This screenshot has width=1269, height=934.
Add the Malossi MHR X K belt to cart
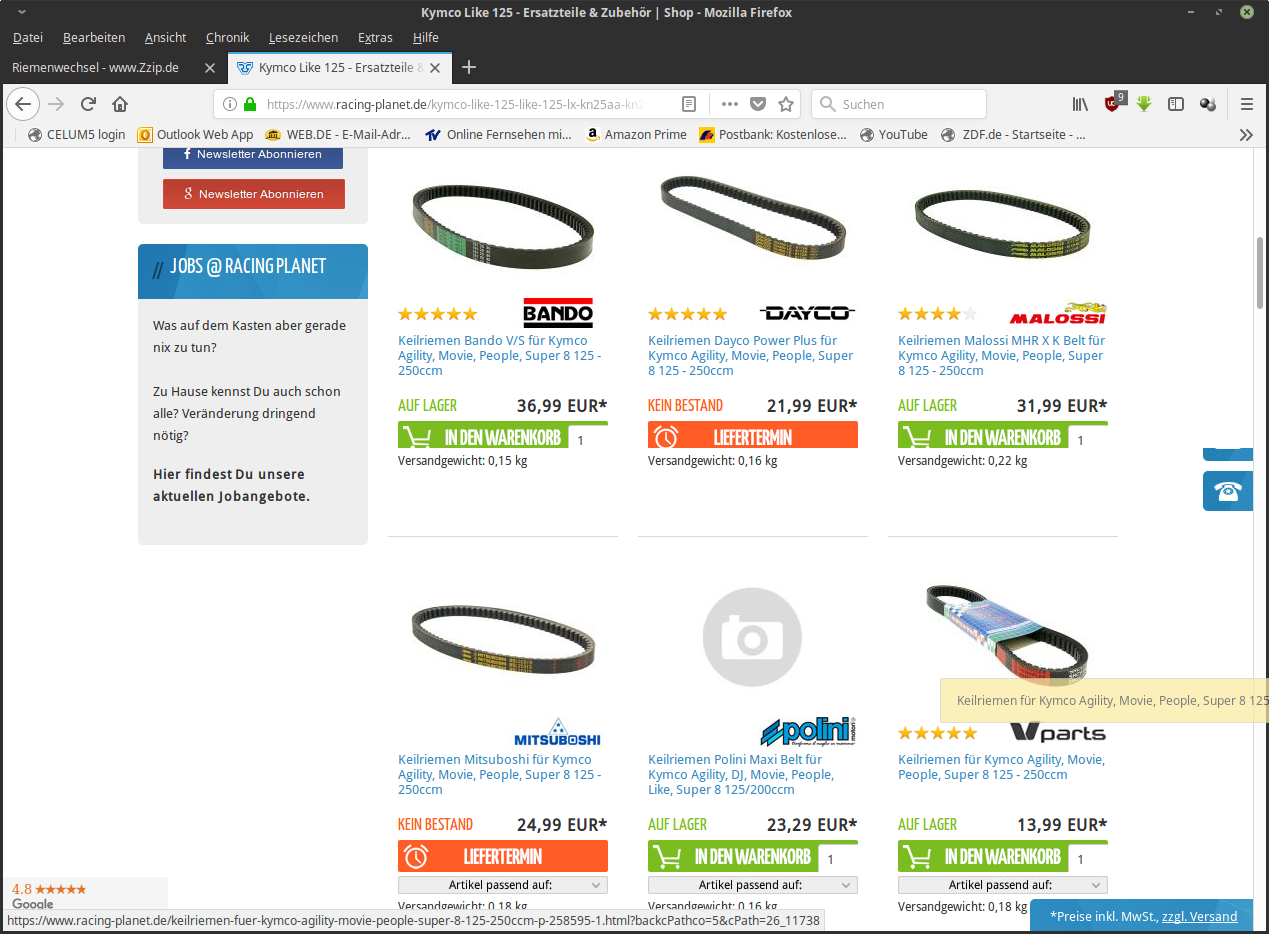983,437
